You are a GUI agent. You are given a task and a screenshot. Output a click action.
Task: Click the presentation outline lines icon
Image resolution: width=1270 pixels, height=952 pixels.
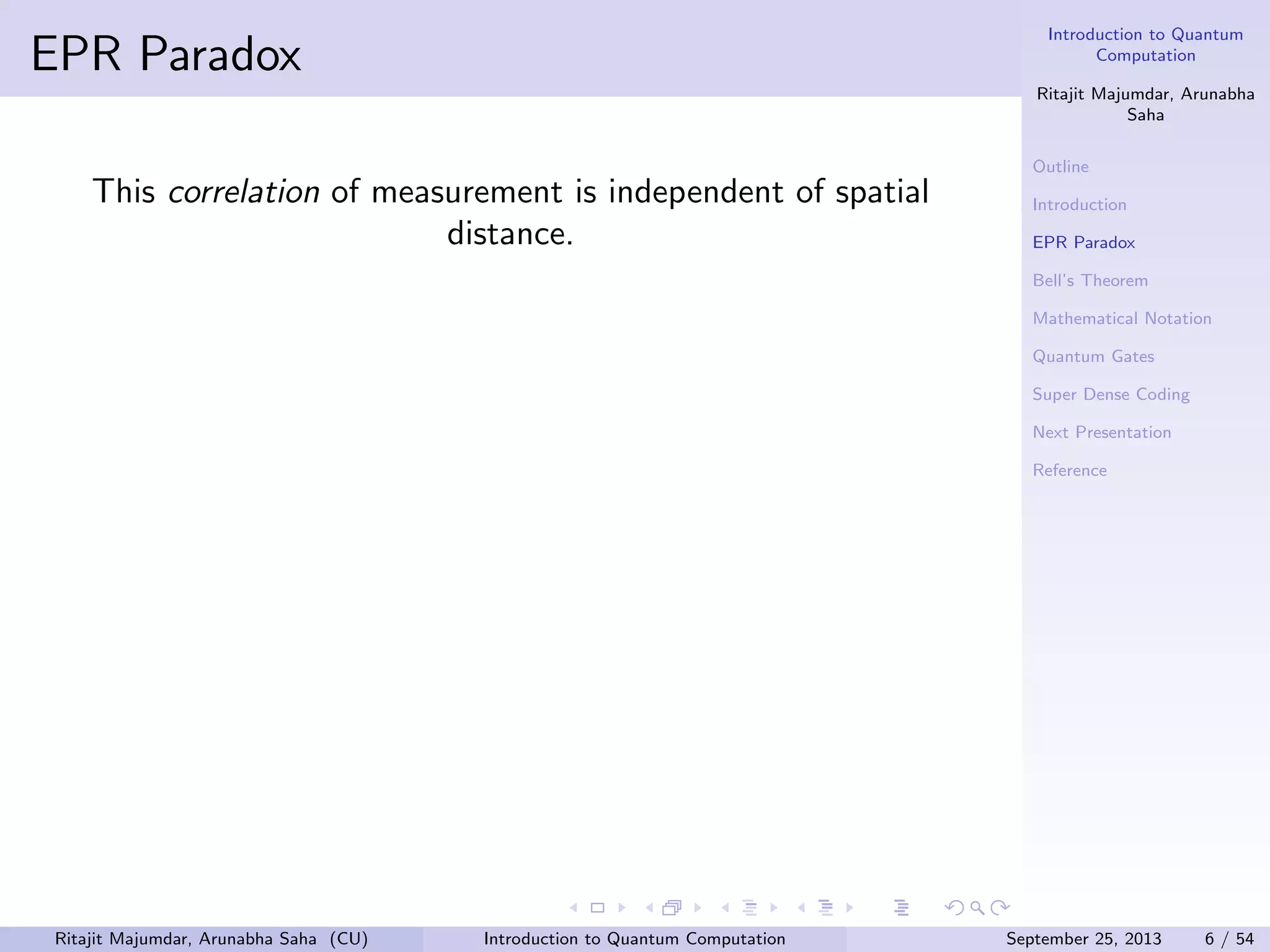pyautogui.click(x=902, y=907)
